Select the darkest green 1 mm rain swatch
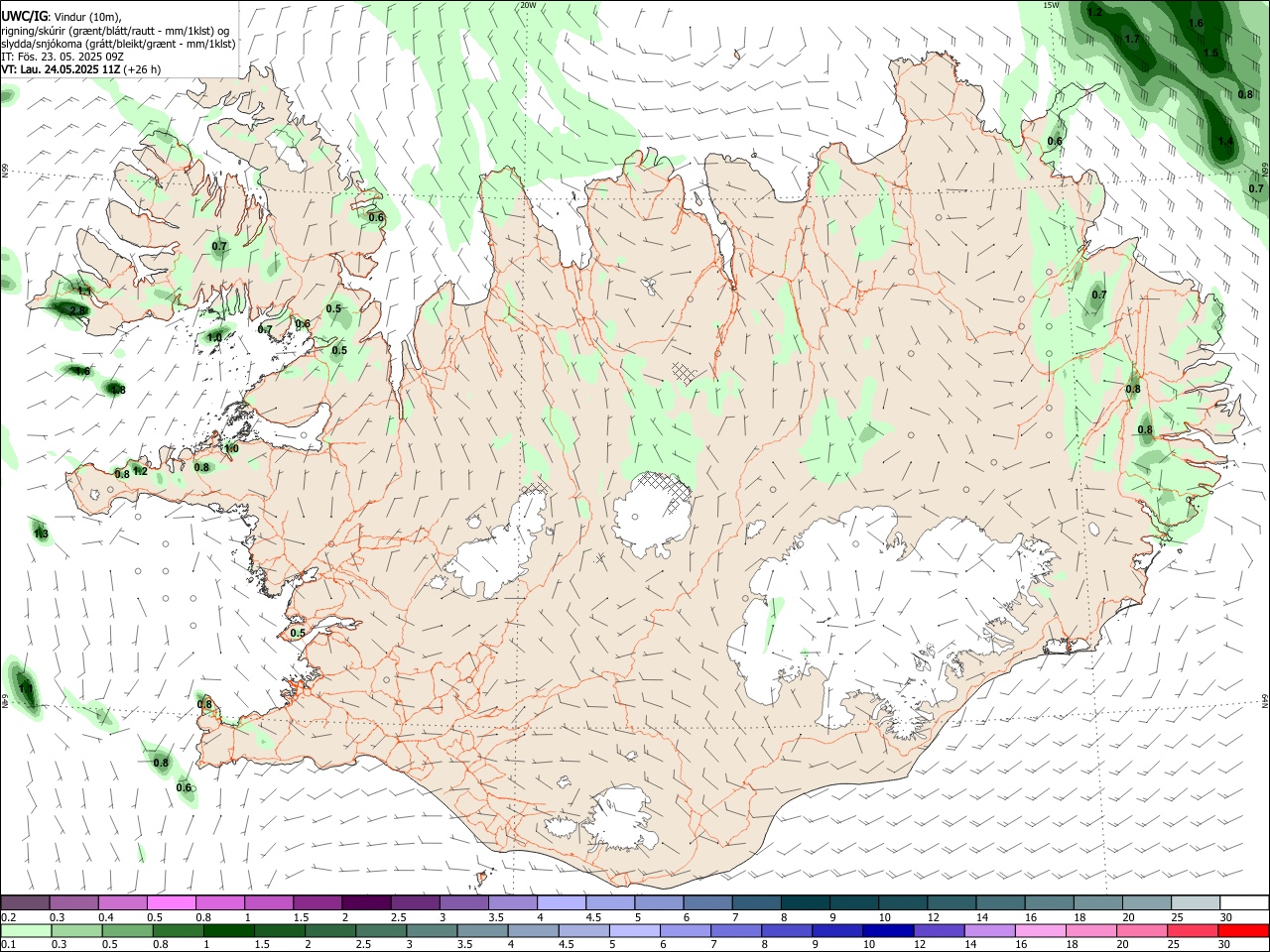Viewport: 1270px width, 952px height. pyautogui.click(x=228, y=931)
